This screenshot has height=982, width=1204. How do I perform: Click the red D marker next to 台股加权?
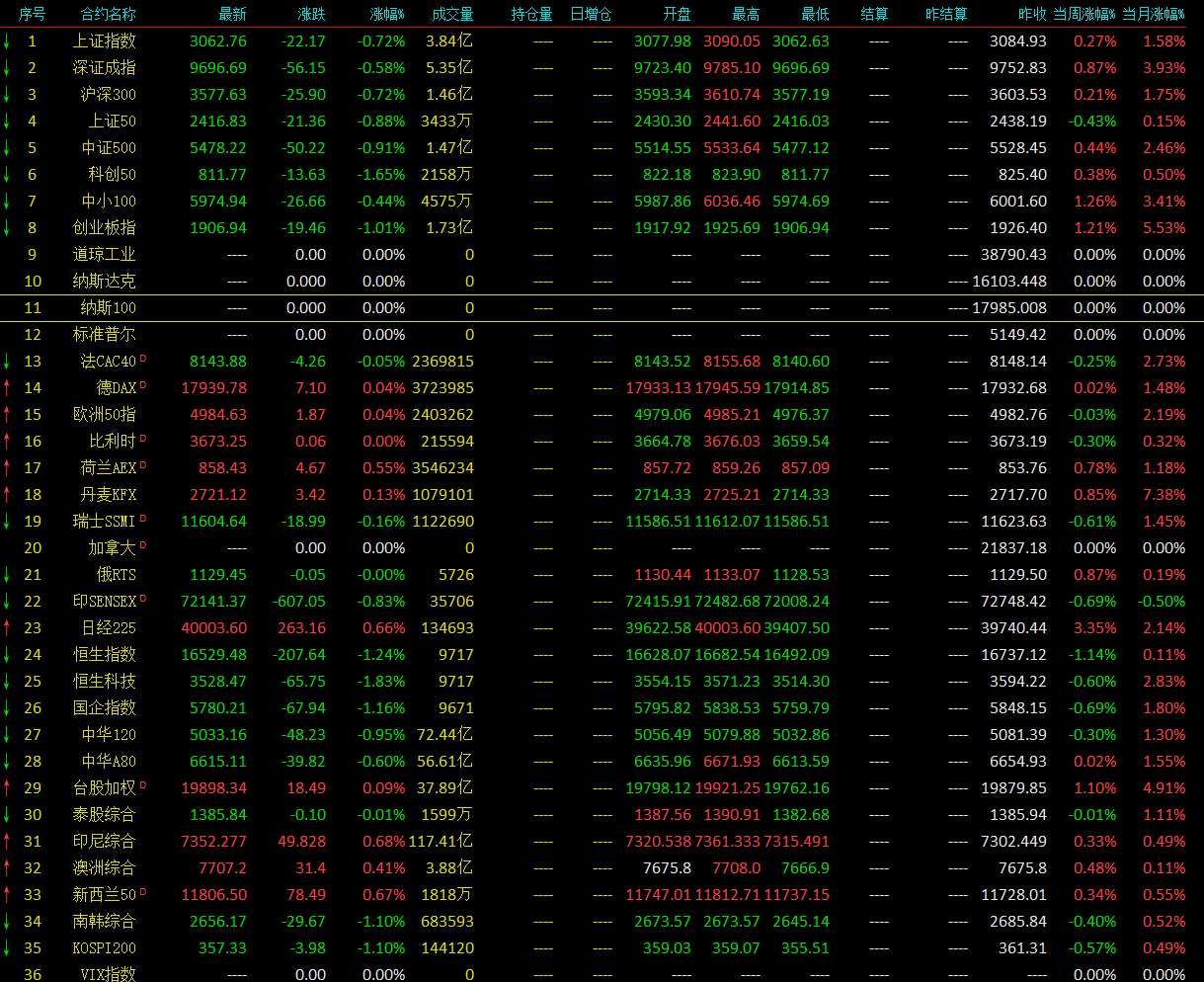tap(143, 784)
